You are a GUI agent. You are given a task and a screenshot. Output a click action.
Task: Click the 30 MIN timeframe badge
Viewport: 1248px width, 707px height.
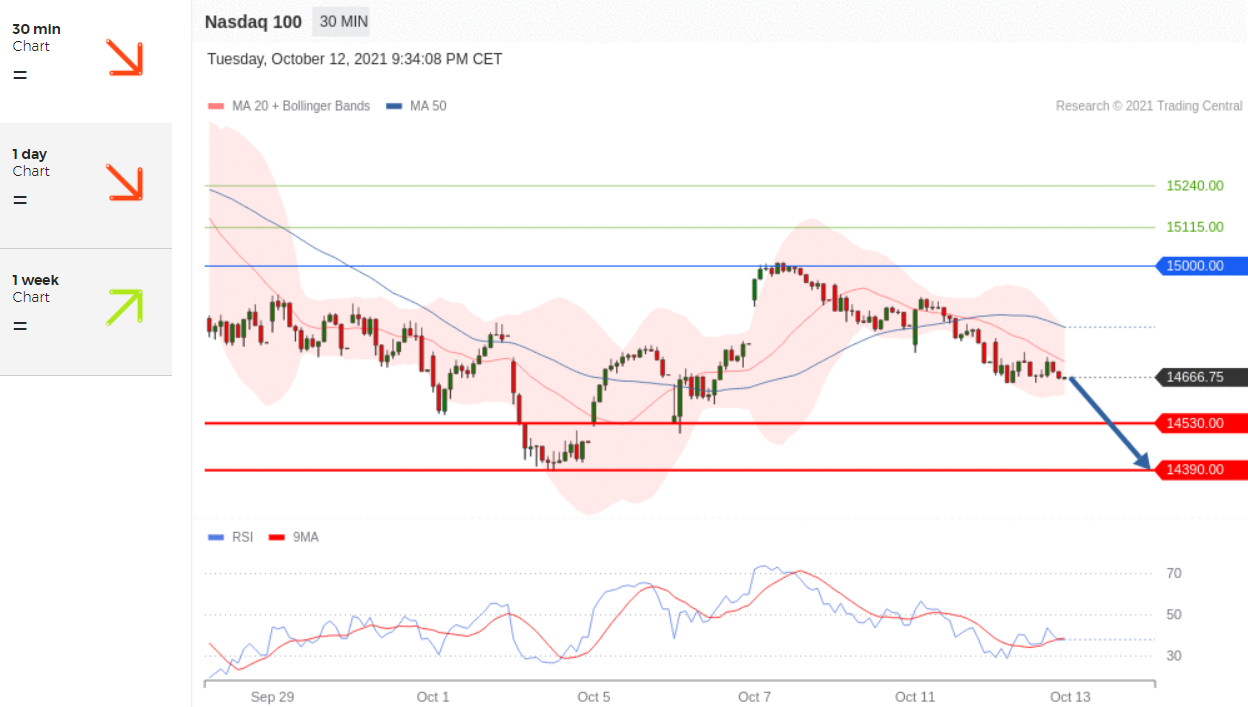click(x=343, y=22)
